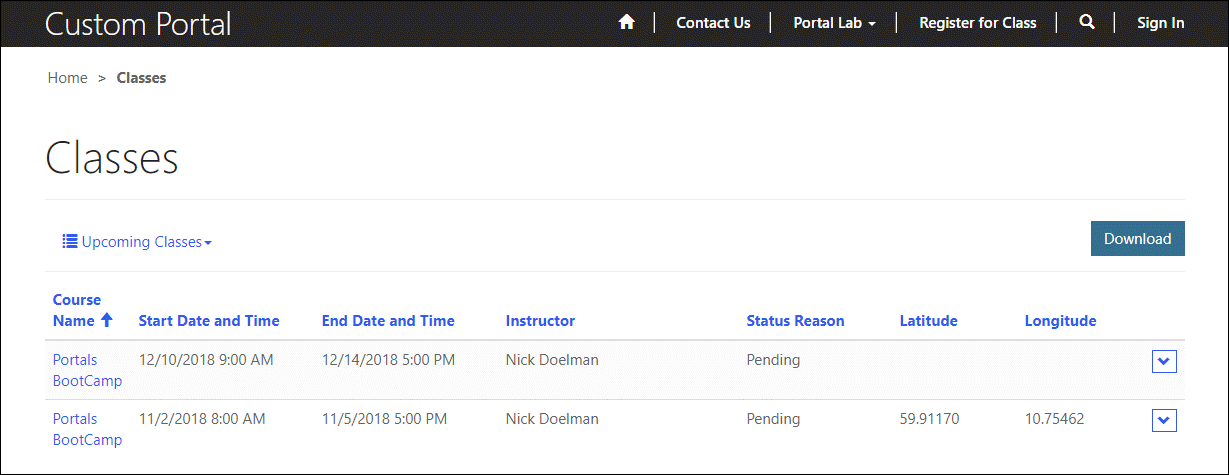Click the Custom Portal site title
This screenshot has width=1229, height=475.
tap(138, 23)
